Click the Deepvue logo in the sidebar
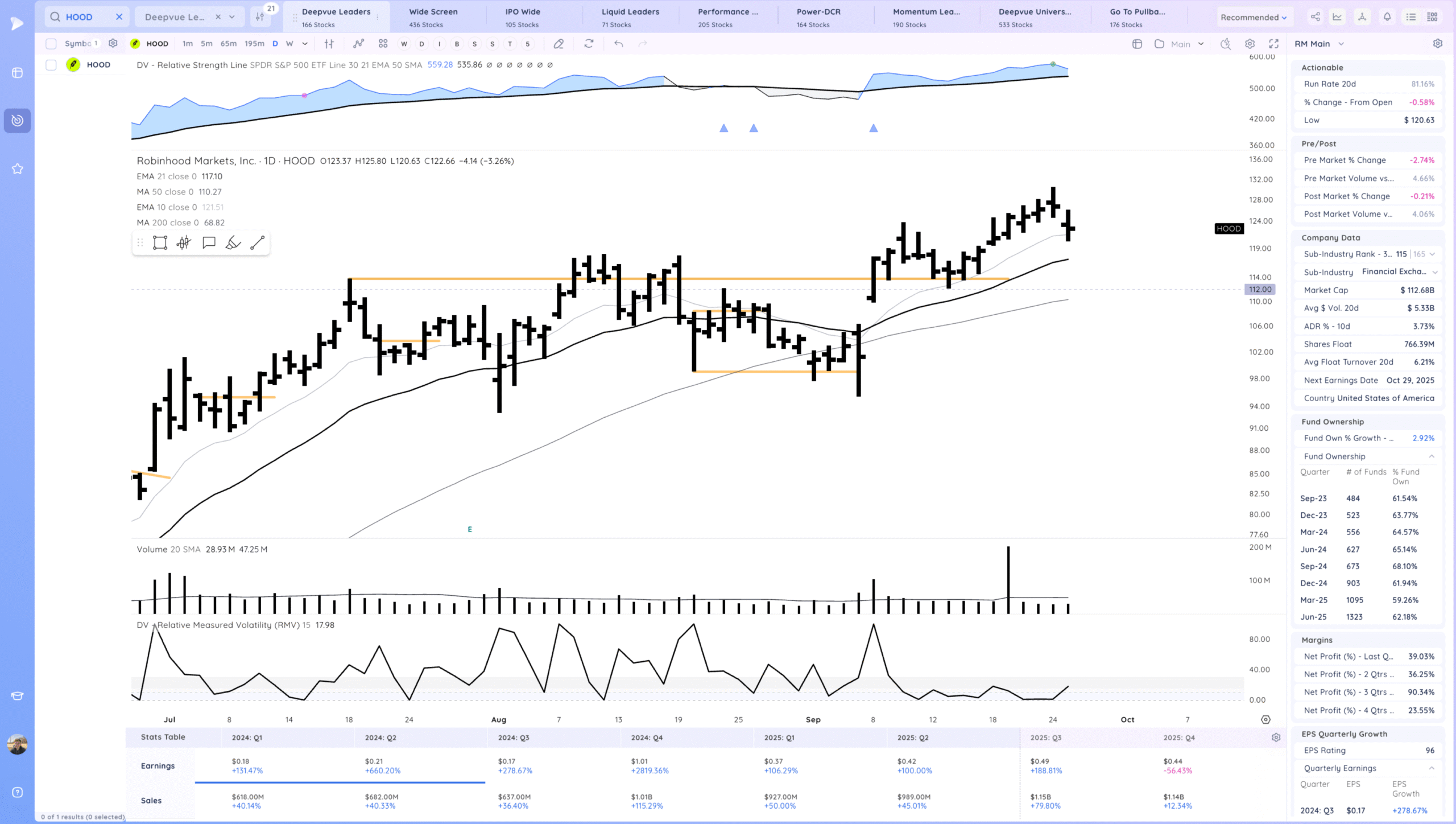1456x824 pixels. pyautogui.click(x=17, y=23)
